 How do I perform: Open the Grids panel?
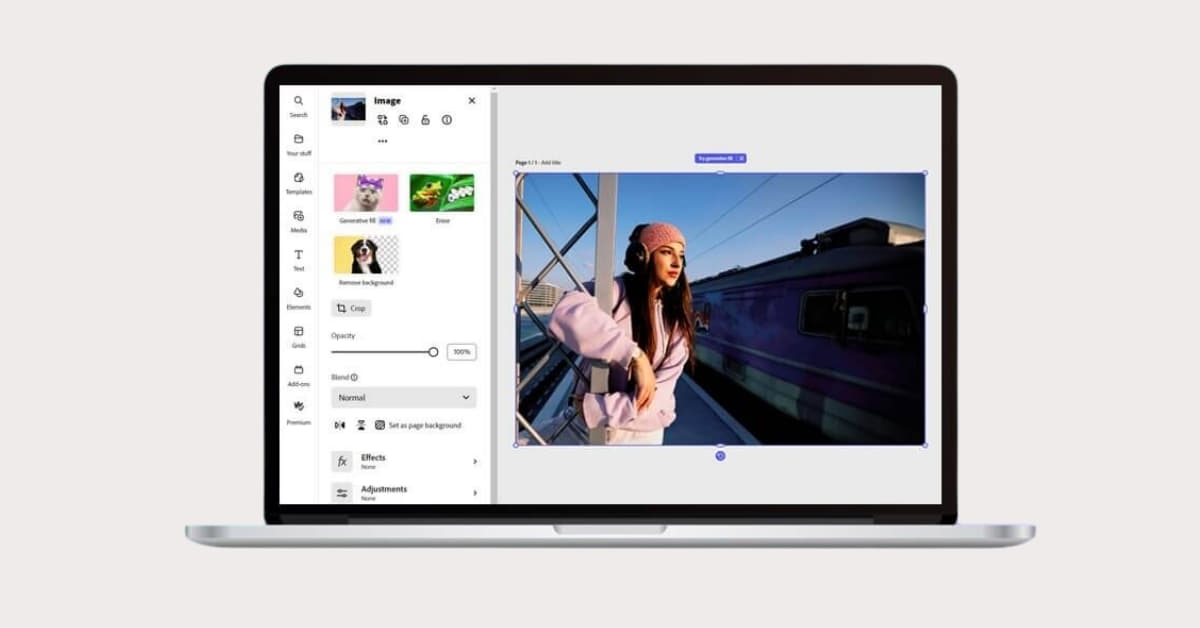click(298, 337)
